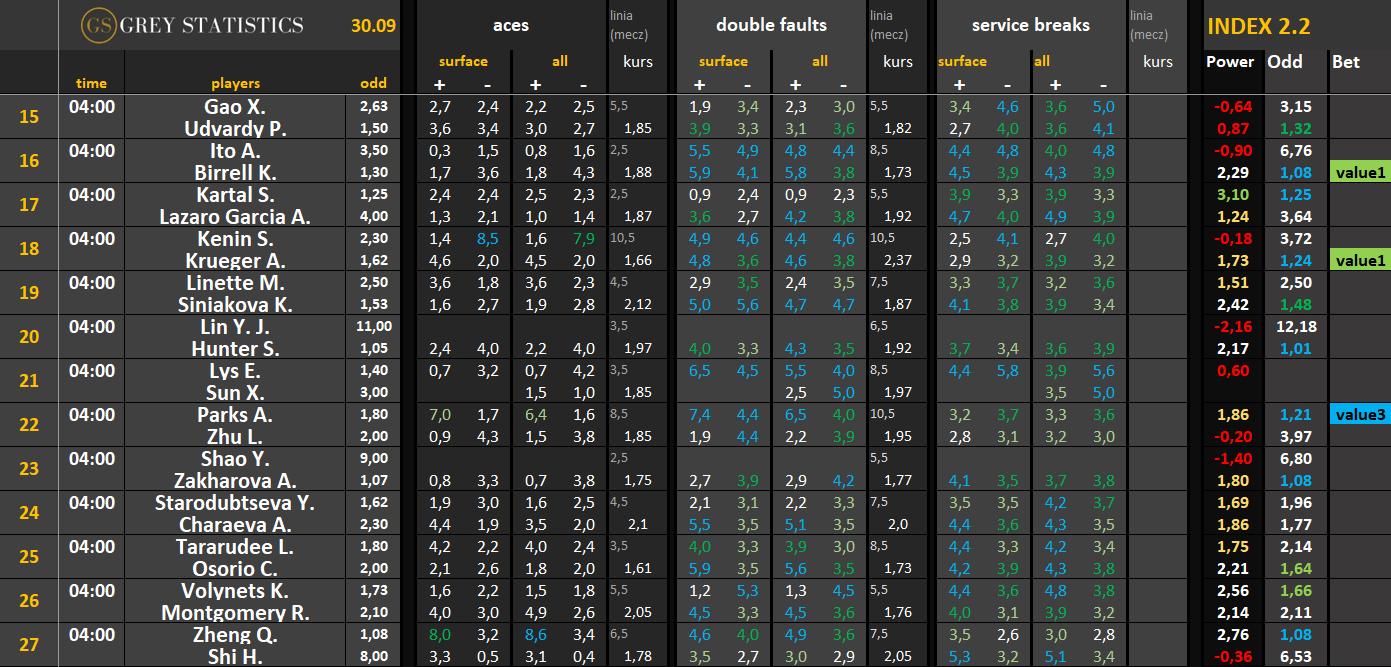Click the value1 bet tag for Krueger A.
The width and height of the screenshot is (1391, 667).
coord(1360,260)
